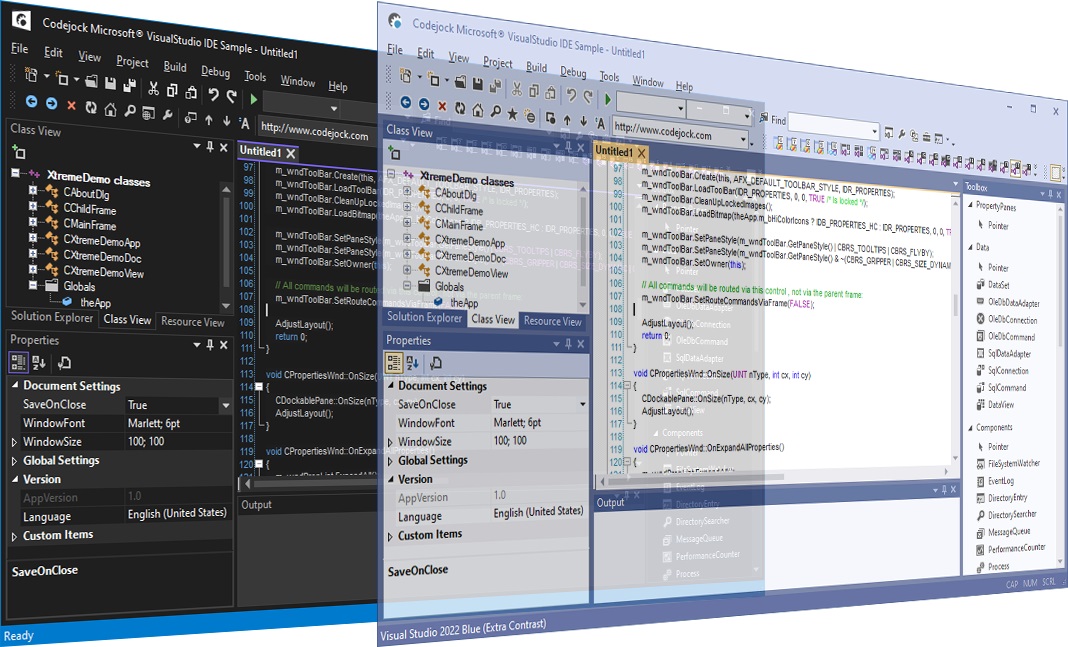Select CMainFrame class in blue Class View
1068x647 pixels.
click(x=458, y=225)
